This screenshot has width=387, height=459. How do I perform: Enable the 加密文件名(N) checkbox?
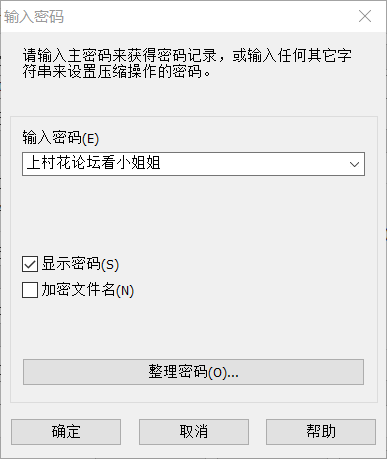coord(30,290)
